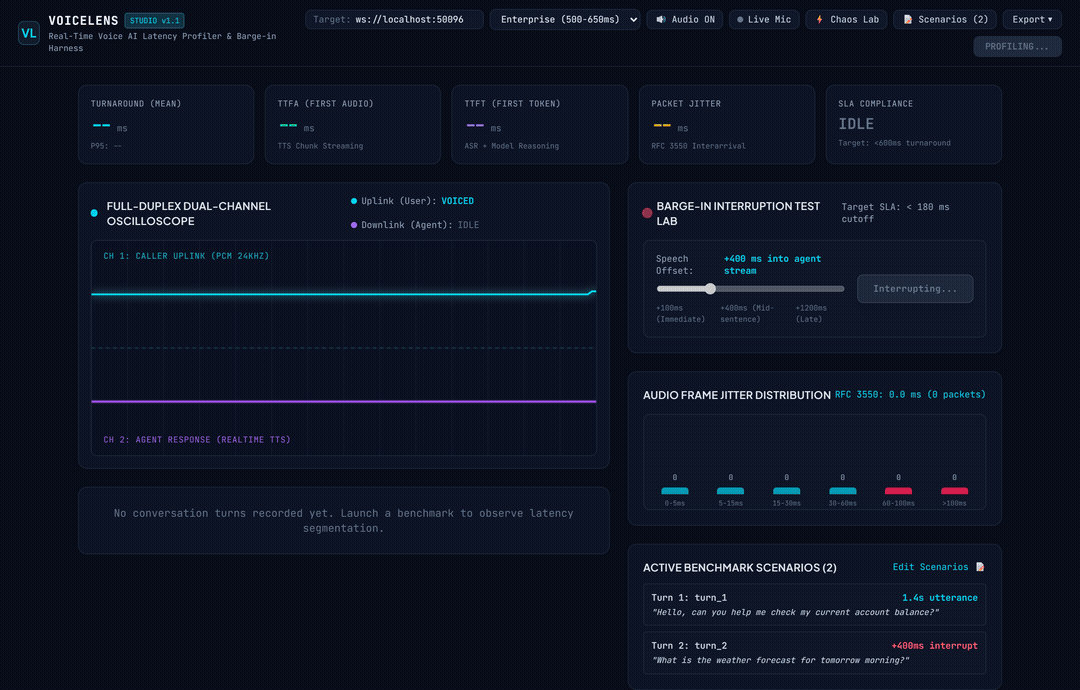Click the red dot beside Barge-In Interruption title
The image size is (1080, 690).
647,213
